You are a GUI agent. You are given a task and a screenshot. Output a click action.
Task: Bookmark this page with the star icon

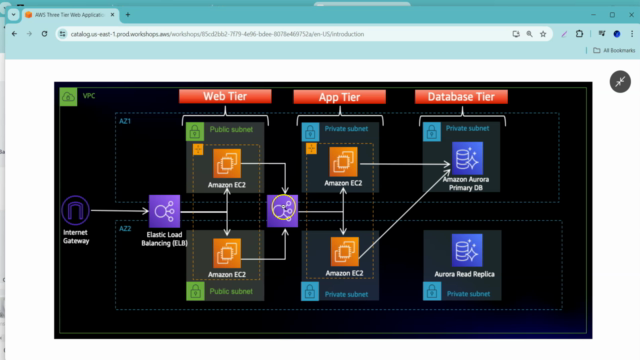543,34
